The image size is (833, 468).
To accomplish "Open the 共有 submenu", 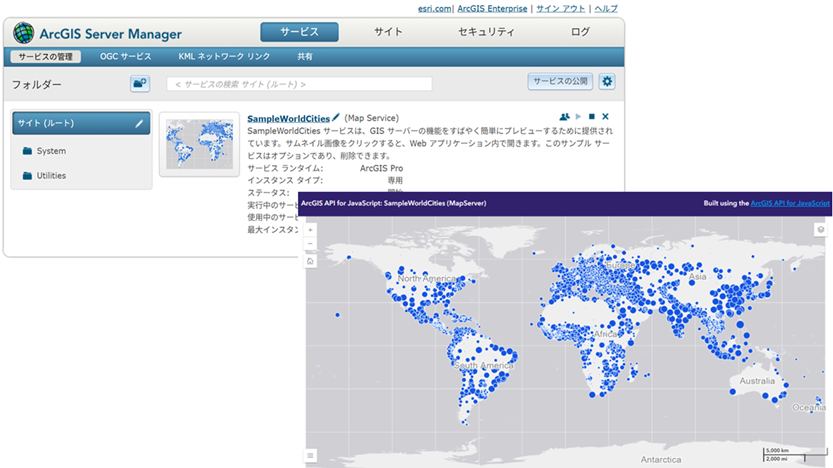I will [x=305, y=56].
